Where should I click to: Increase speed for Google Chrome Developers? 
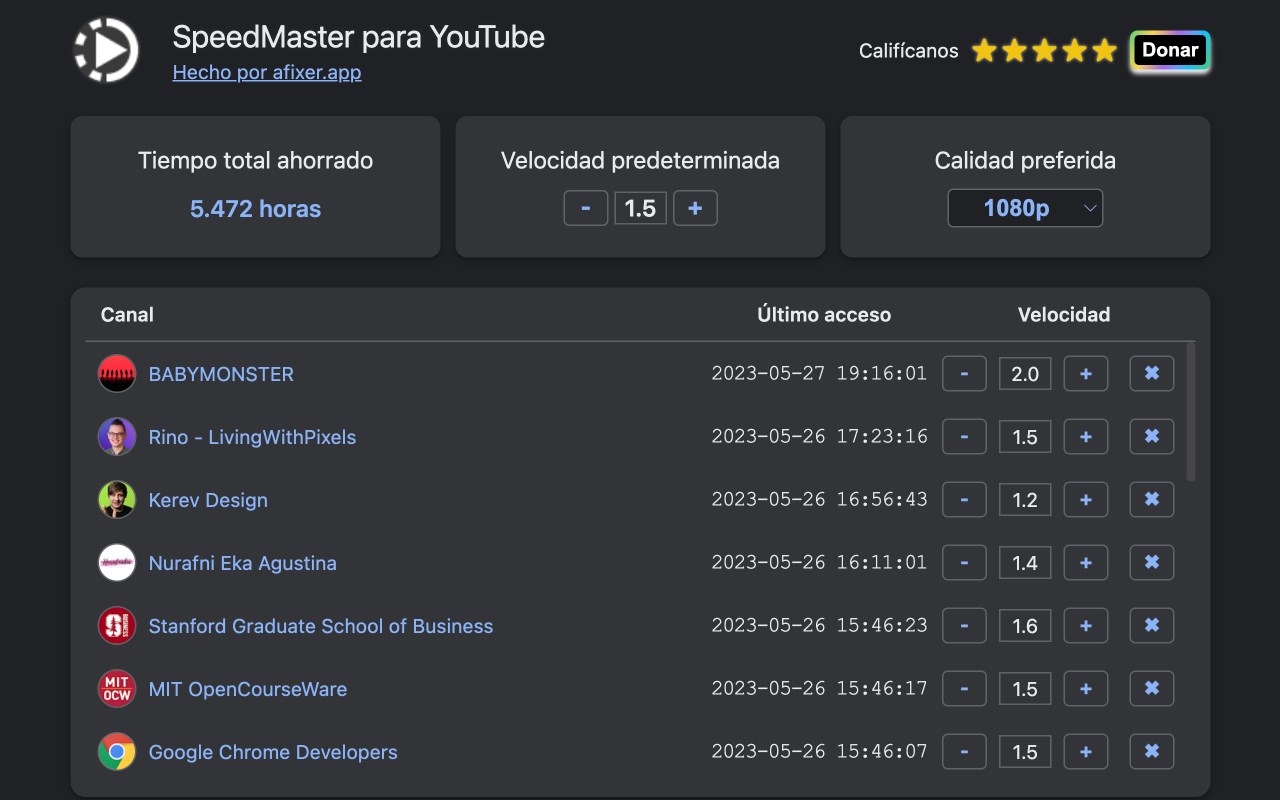(1085, 752)
